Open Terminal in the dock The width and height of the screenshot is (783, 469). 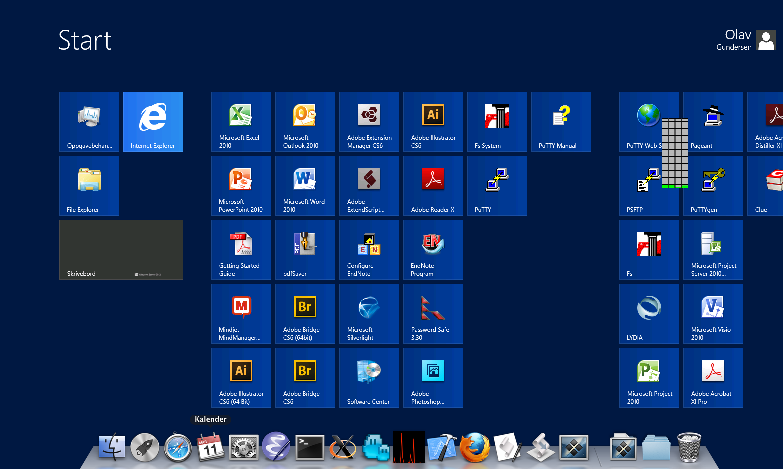click(x=310, y=447)
